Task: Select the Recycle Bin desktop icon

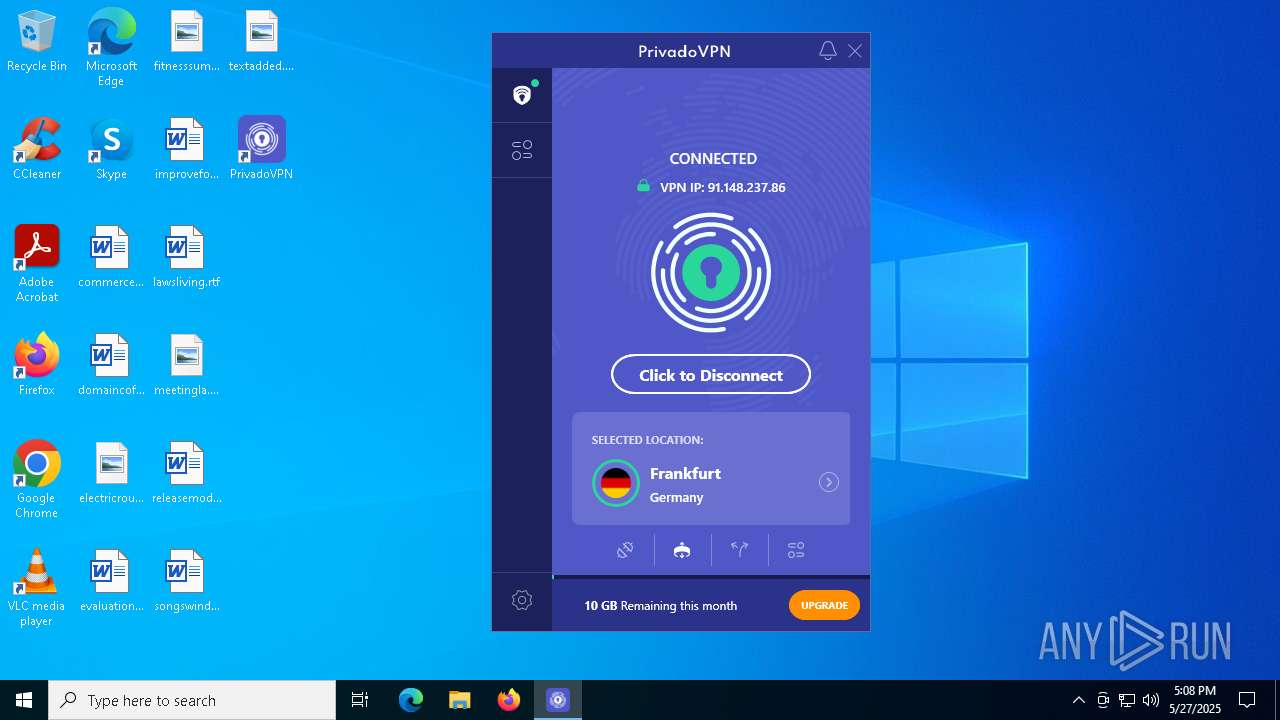Action: tap(37, 42)
